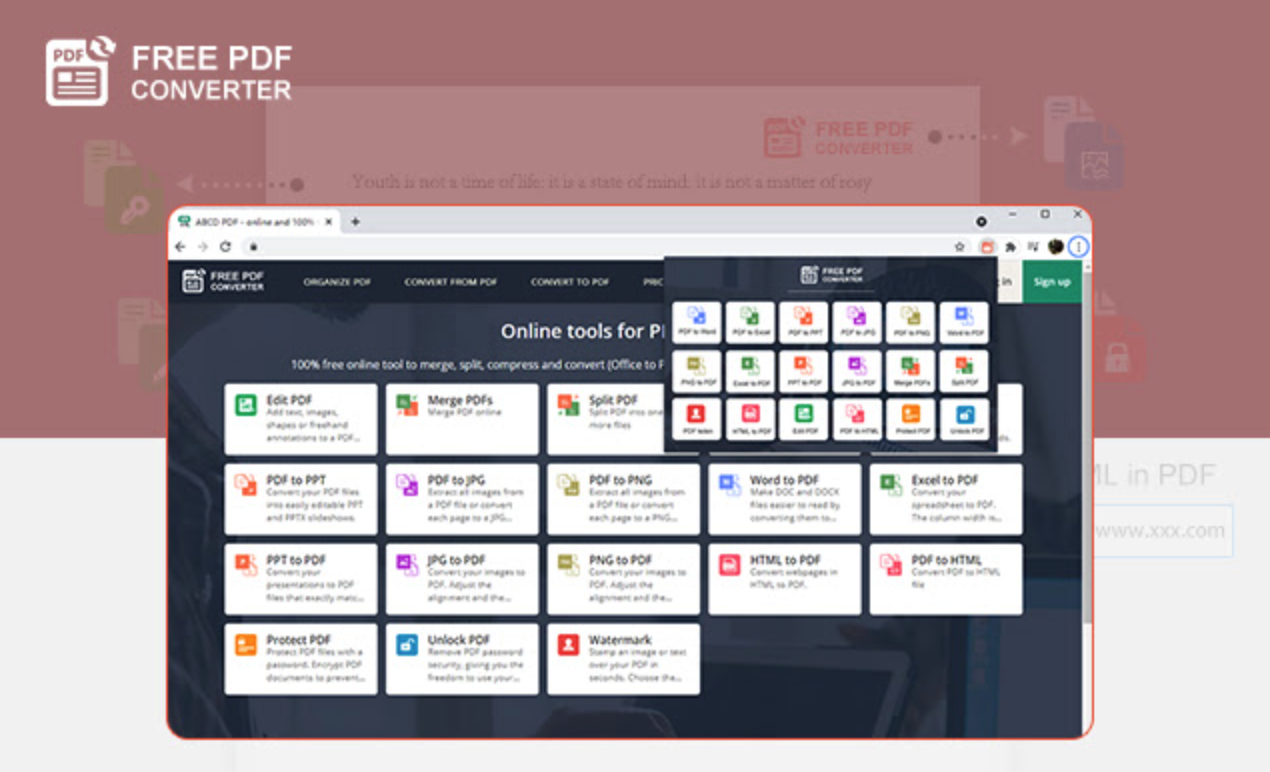Viewport: 1270px width, 772px height.
Task: Open the Chrome three-dot menu
Action: pyautogui.click(x=1079, y=246)
